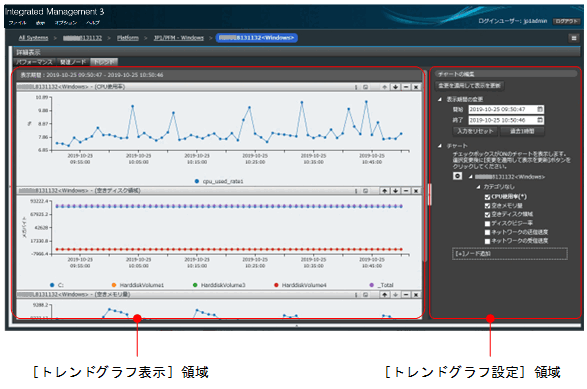Collapse the 8131132<Windows> tree node
587x389 pixels.
click(471, 177)
